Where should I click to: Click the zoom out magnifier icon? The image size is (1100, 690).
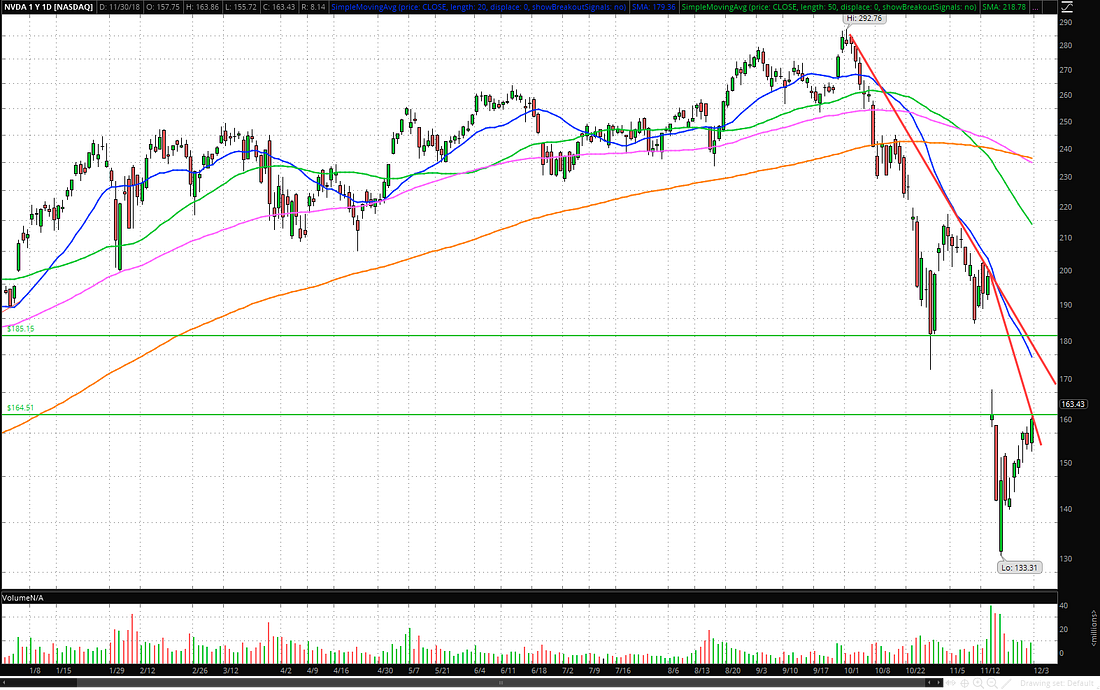[992, 683]
